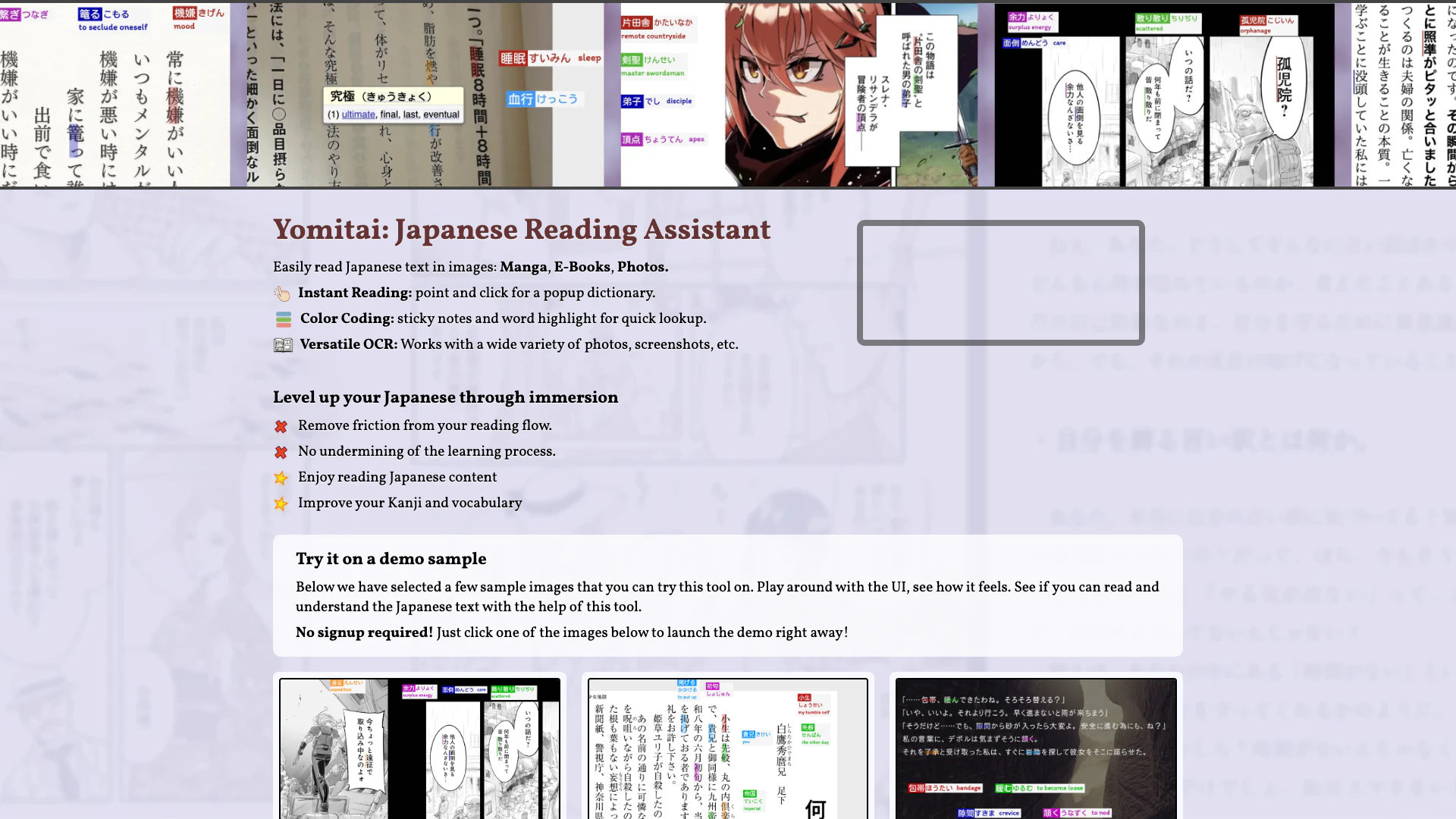
Task: Click the colored stripes Color Coding icon
Action: click(x=284, y=319)
